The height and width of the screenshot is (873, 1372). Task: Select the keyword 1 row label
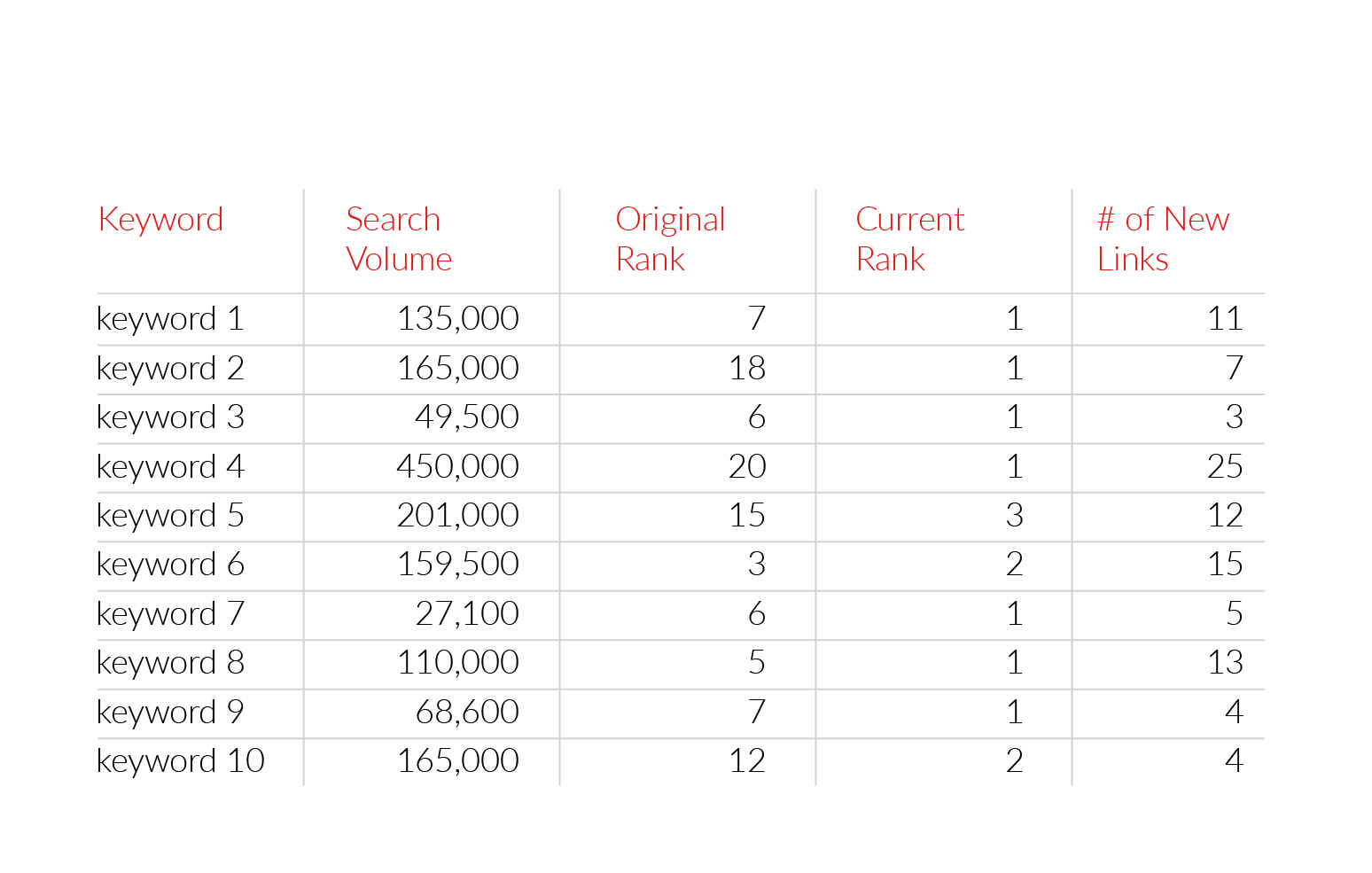pyautogui.click(x=170, y=319)
